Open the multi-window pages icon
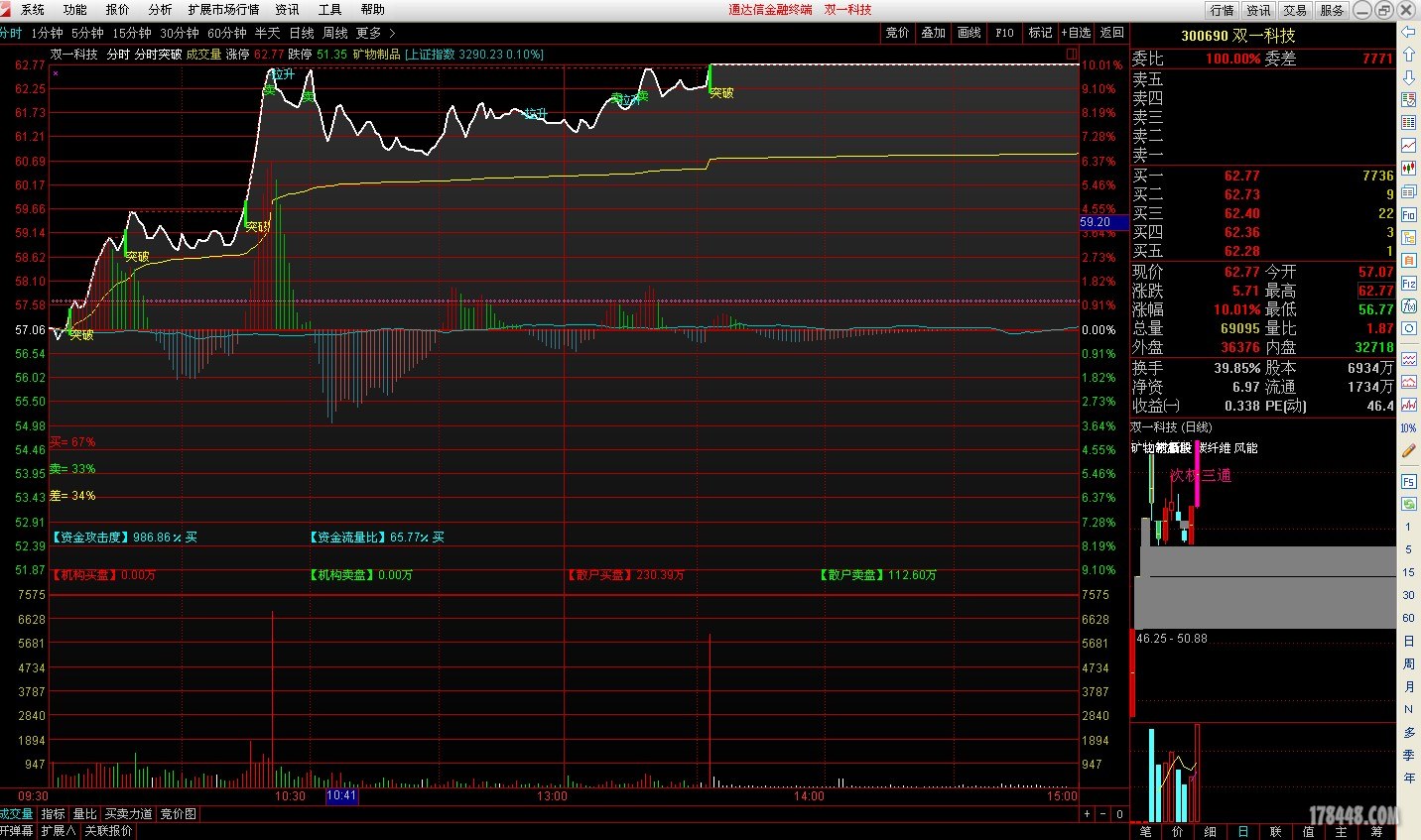1421x840 pixels. pos(1408,191)
